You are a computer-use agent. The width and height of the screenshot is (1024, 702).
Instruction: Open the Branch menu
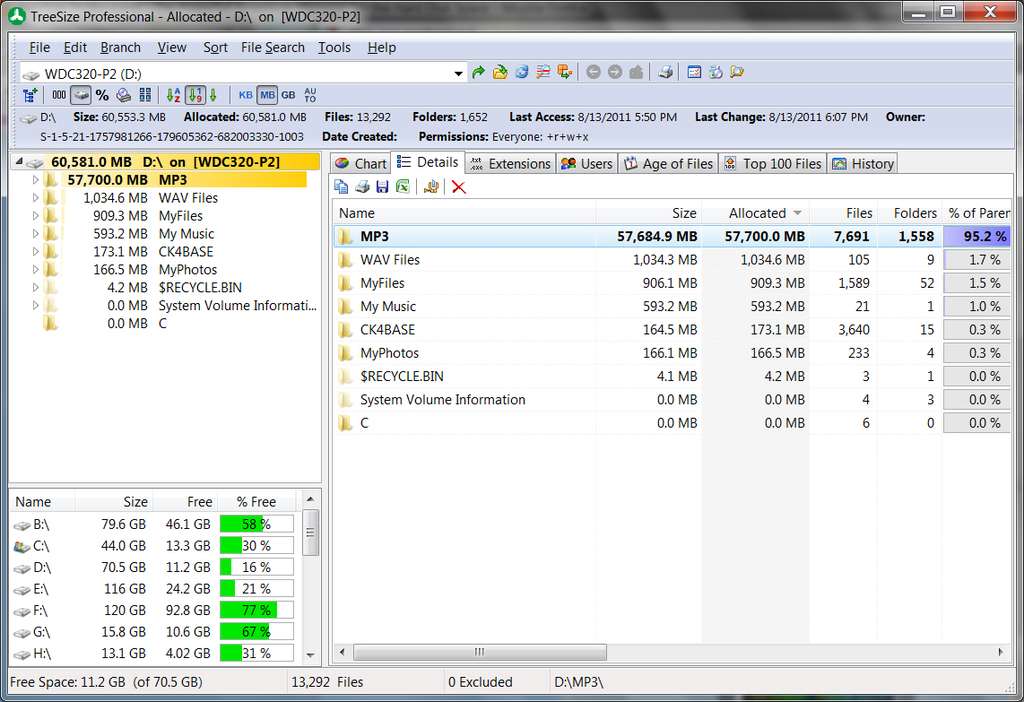(120, 48)
